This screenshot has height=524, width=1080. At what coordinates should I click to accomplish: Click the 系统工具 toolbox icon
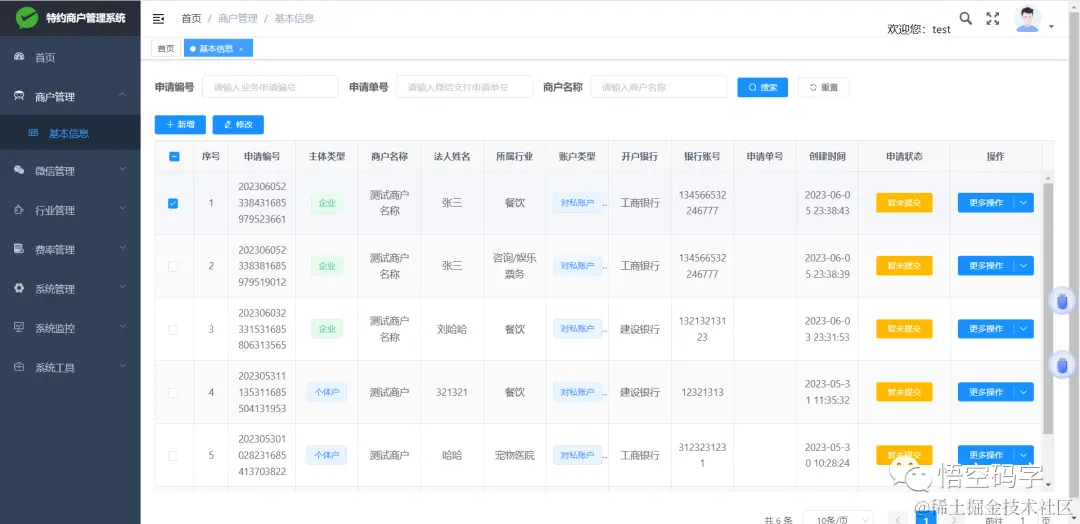pyautogui.click(x=19, y=366)
